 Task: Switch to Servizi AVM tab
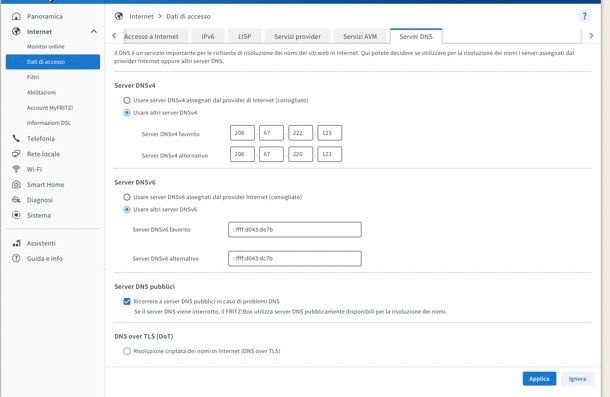(360, 36)
